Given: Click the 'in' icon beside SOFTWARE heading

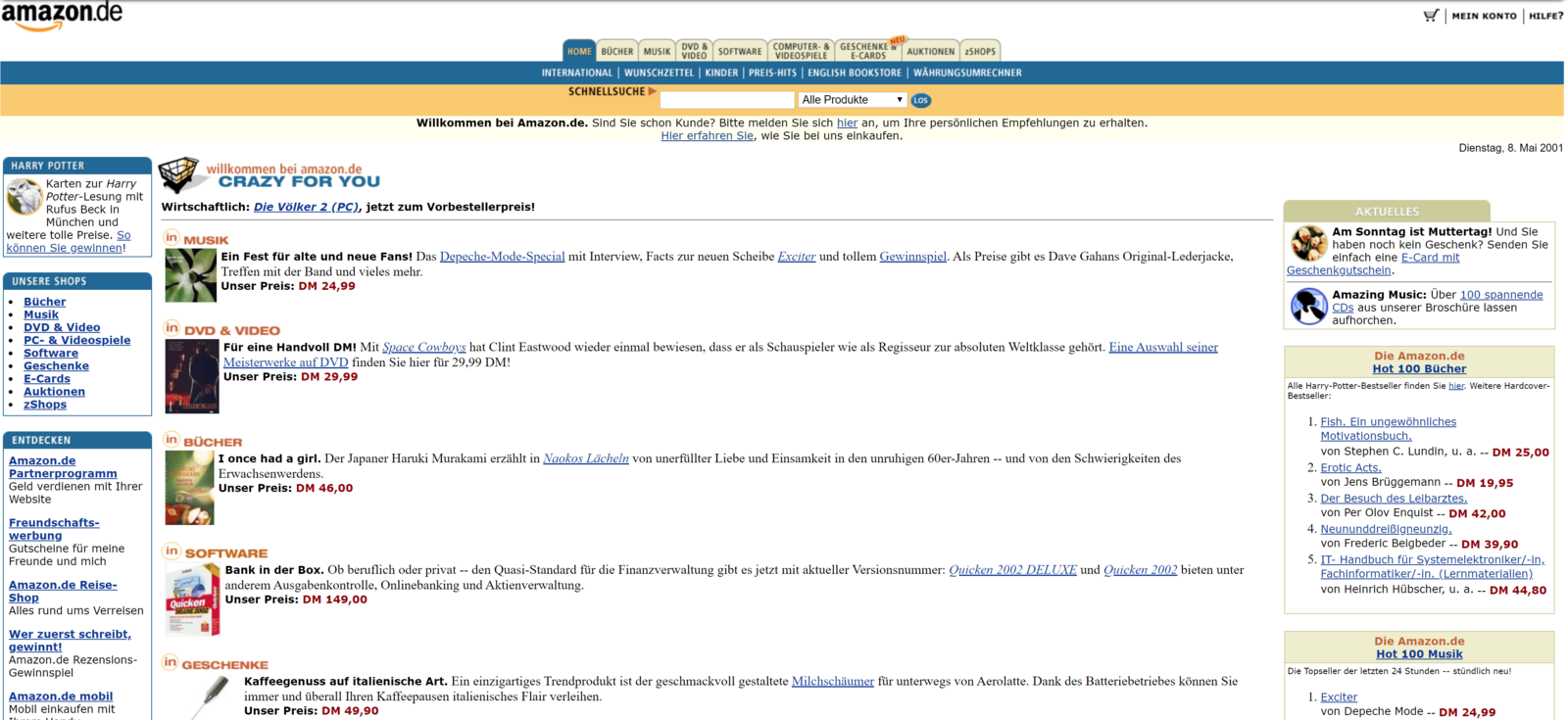Looking at the screenshot, I should point(171,551).
